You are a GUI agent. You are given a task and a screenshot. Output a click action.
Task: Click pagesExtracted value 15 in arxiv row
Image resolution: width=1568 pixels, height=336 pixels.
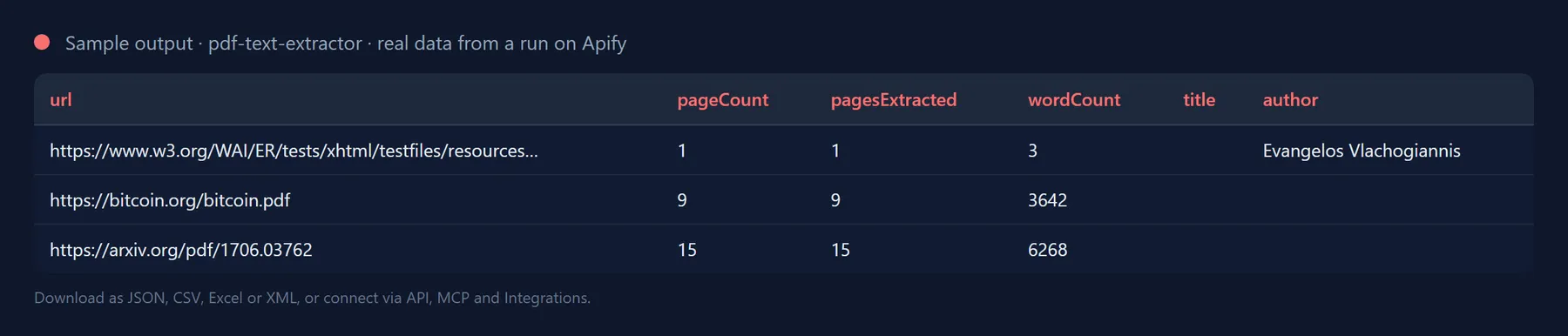[841, 250]
